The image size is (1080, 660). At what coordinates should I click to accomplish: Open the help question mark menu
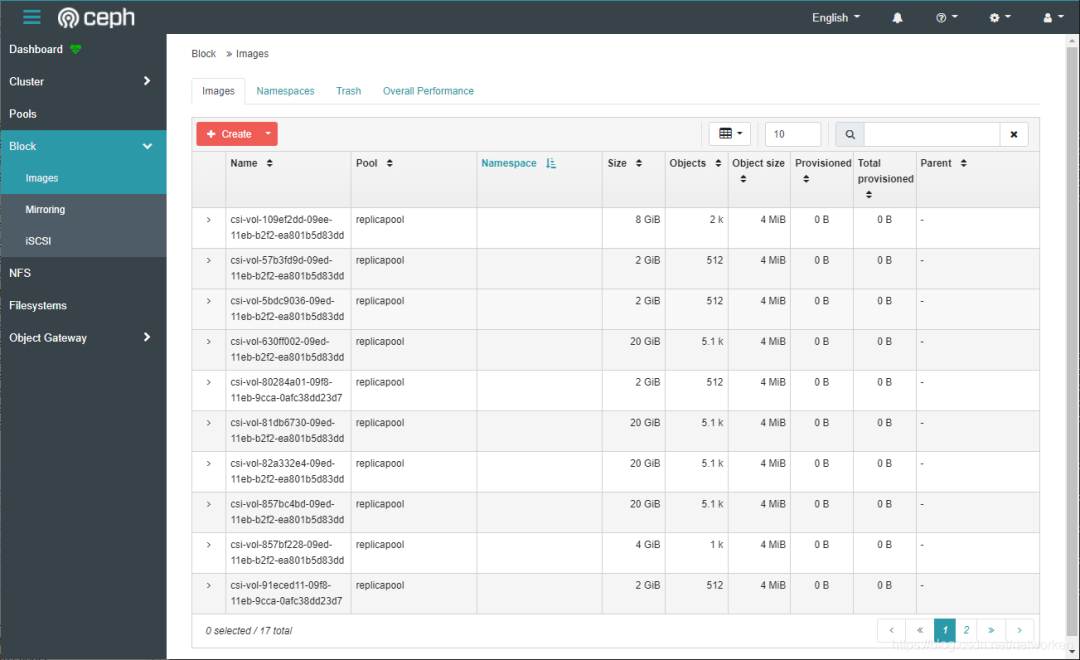coord(946,18)
